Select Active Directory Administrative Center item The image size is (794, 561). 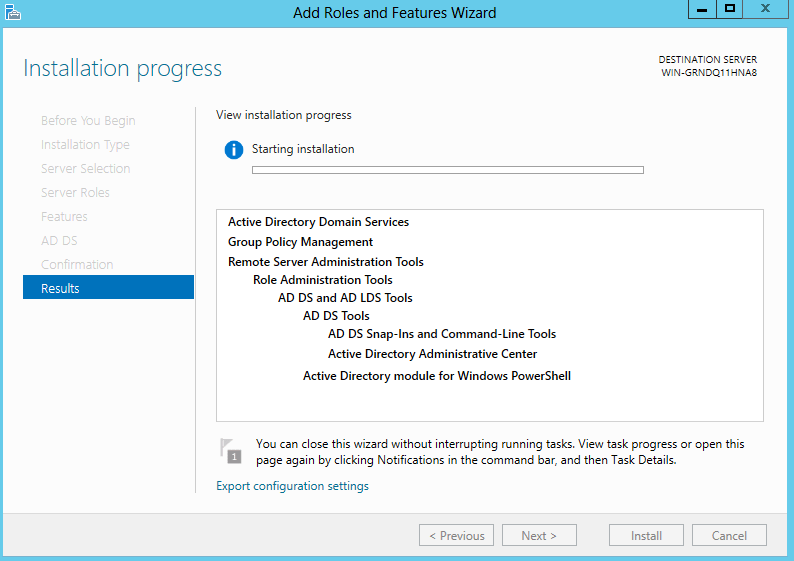pos(432,354)
